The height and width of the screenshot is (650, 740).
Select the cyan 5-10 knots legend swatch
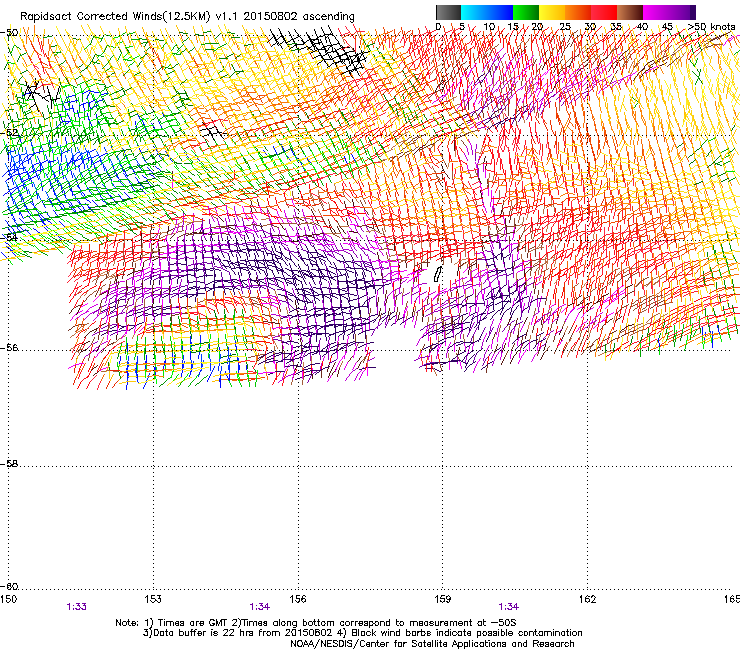[473, 12]
